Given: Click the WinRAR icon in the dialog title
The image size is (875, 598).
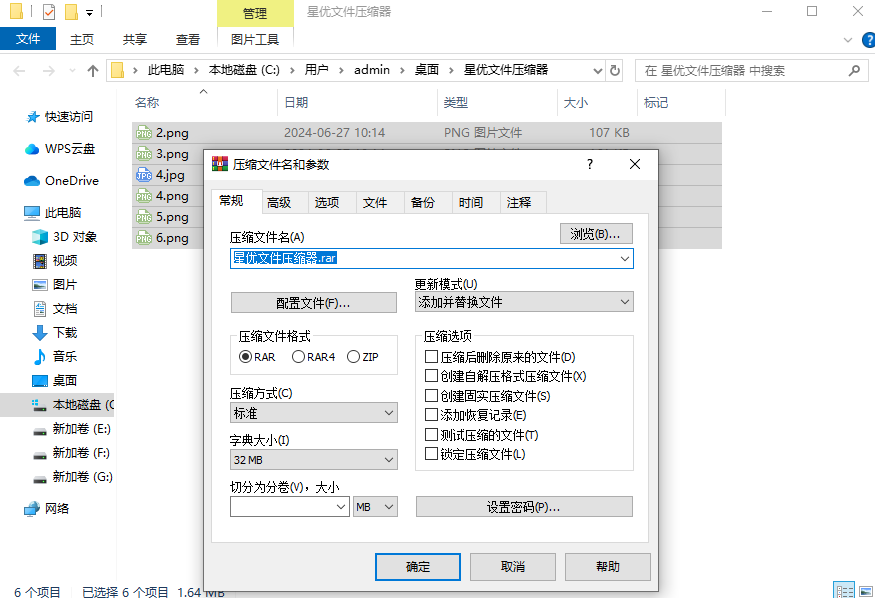Looking at the screenshot, I should 220,164.
